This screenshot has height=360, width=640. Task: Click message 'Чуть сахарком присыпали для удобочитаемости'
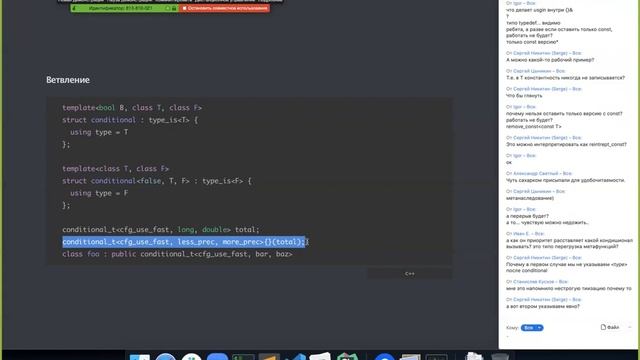[x=565, y=180]
